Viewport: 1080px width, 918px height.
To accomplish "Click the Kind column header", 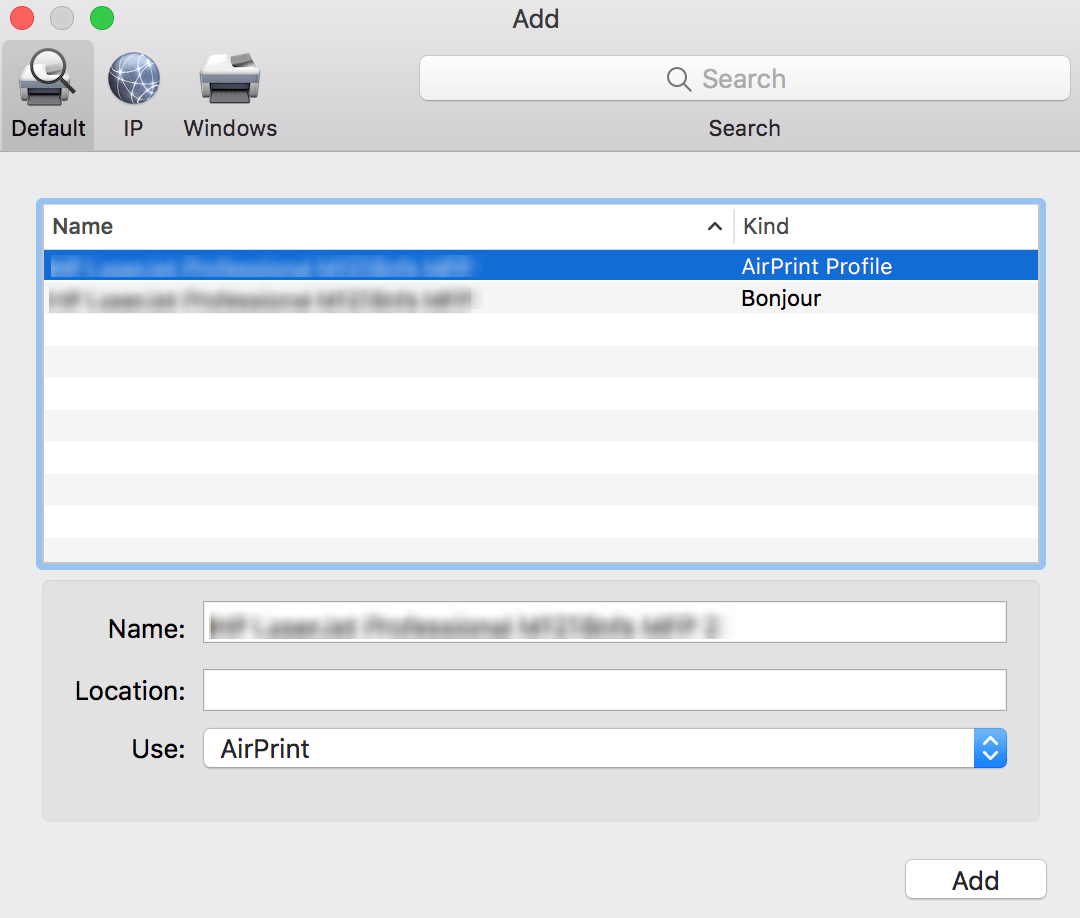I will pyautogui.click(x=767, y=226).
